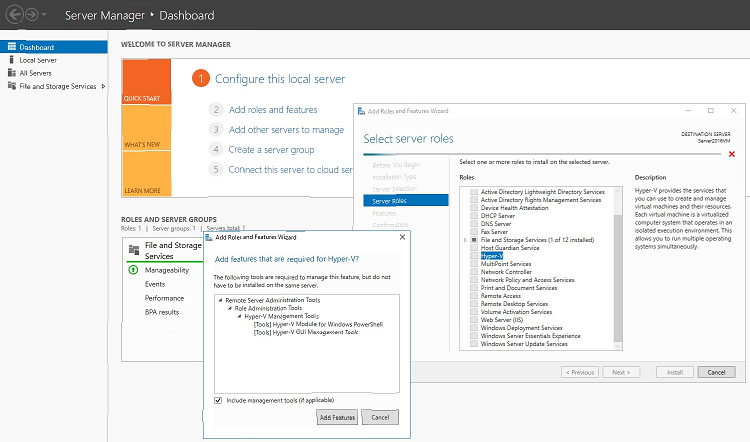Click the Local Server icon in sidebar
This screenshot has height=442, width=750.
pyautogui.click(x=11, y=60)
